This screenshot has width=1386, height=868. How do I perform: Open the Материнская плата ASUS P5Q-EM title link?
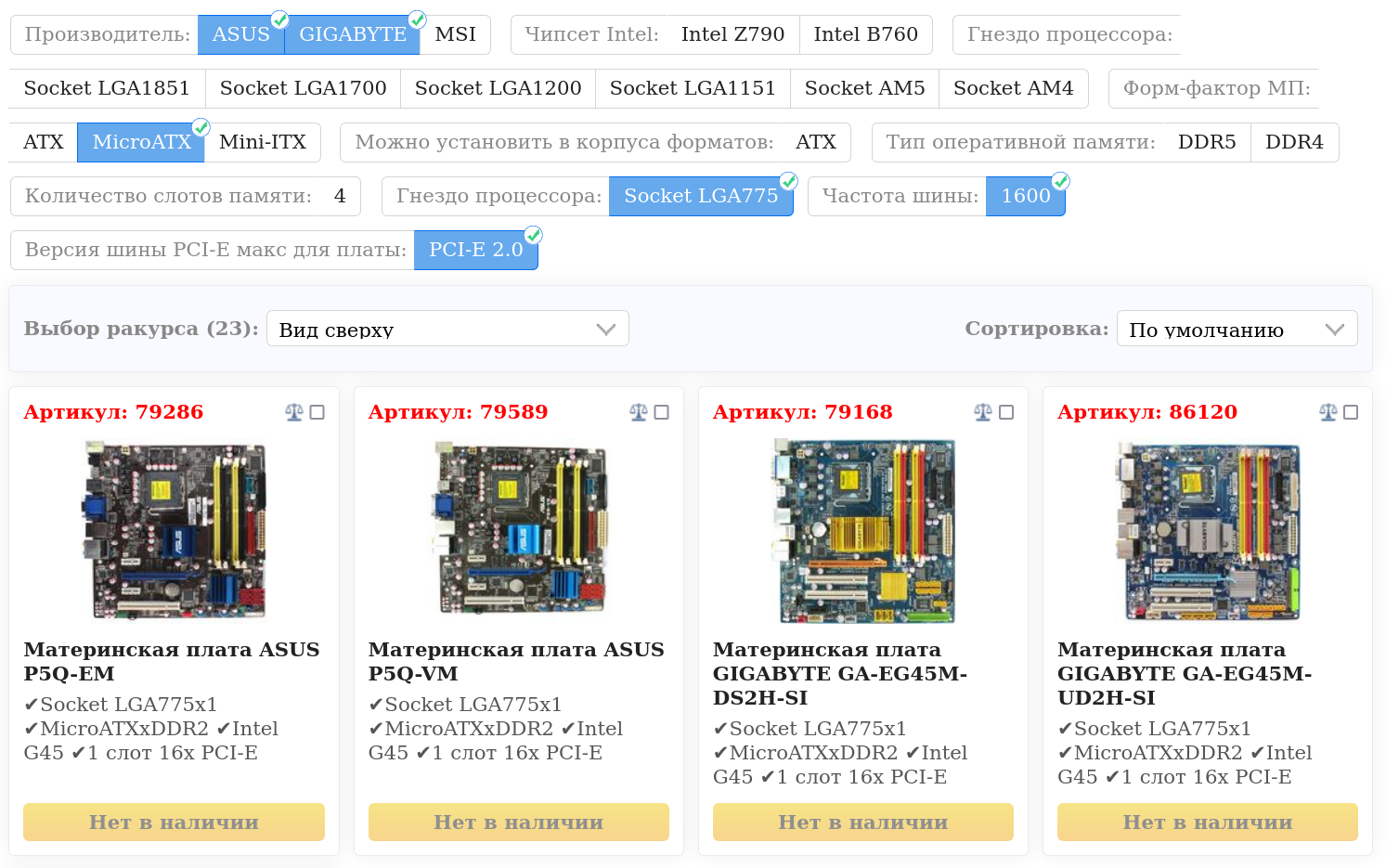(172, 662)
